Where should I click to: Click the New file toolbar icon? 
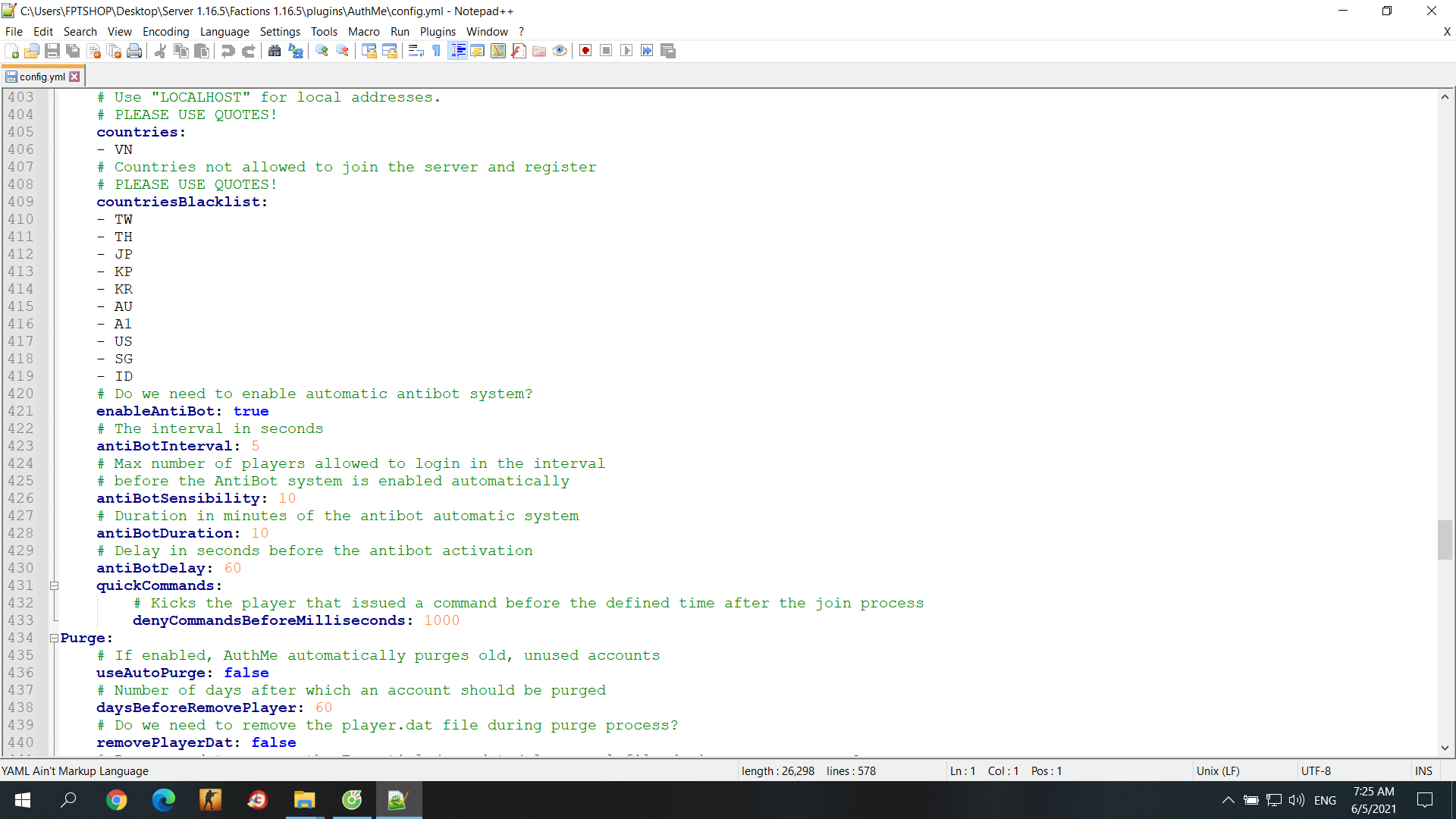12,51
